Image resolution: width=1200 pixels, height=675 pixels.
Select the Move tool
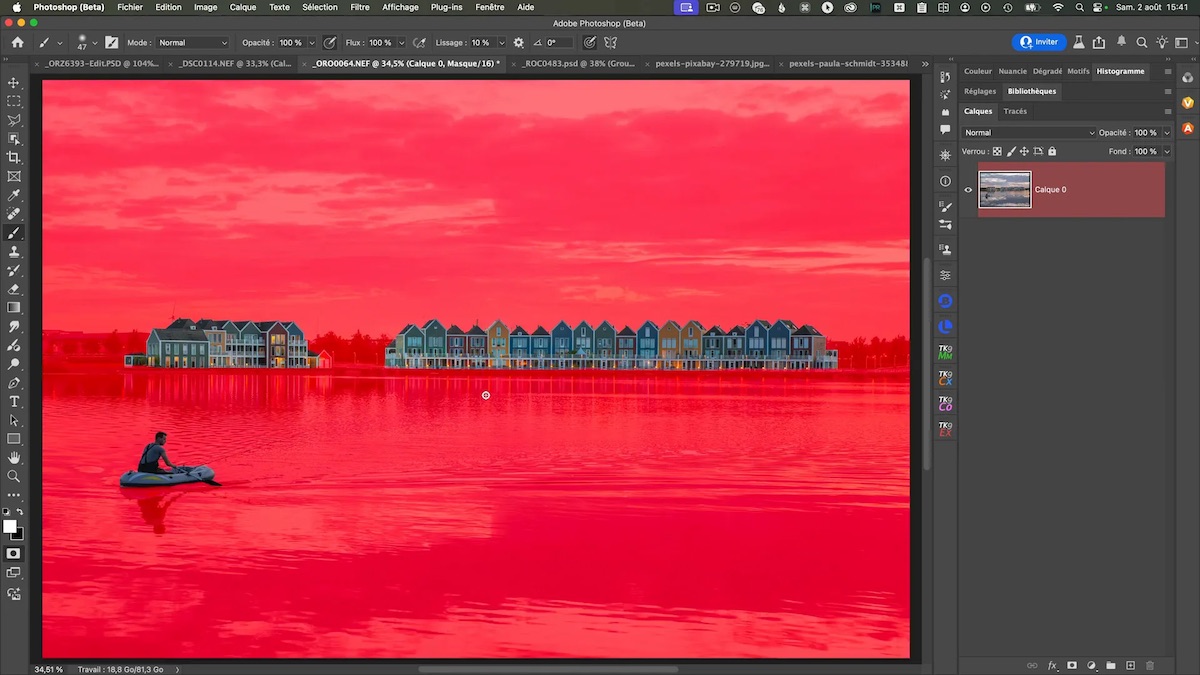[x=14, y=83]
